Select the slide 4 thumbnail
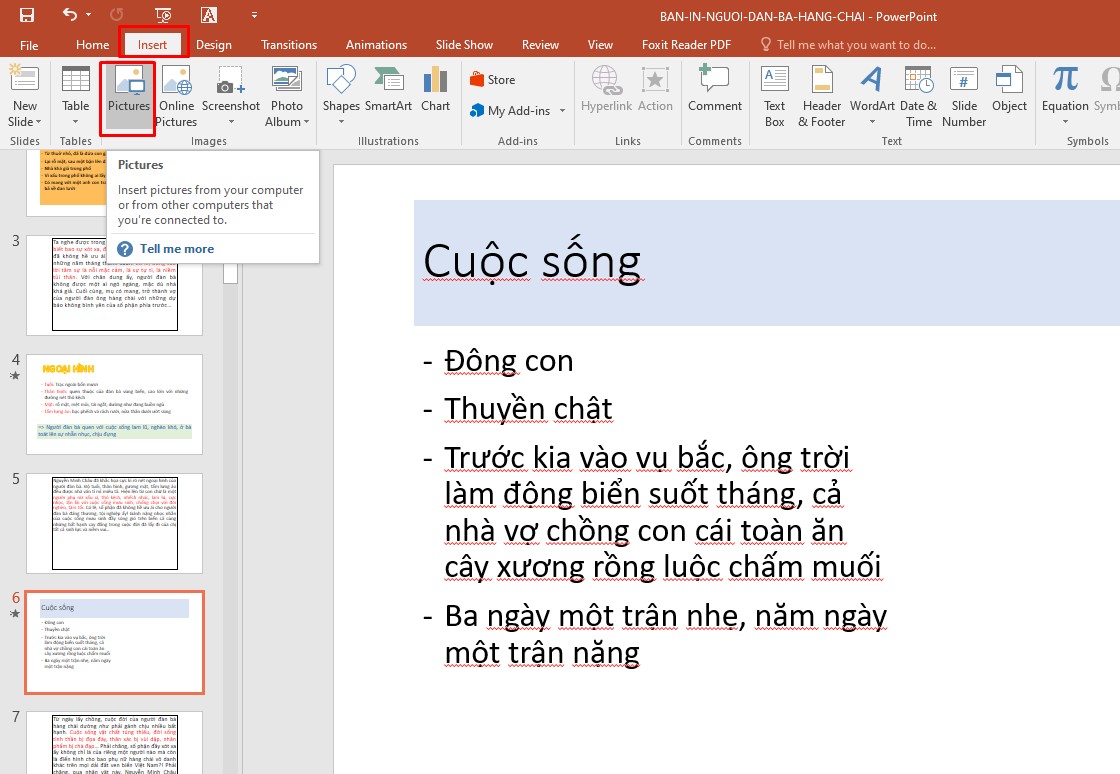The height and width of the screenshot is (774, 1120). tap(113, 403)
